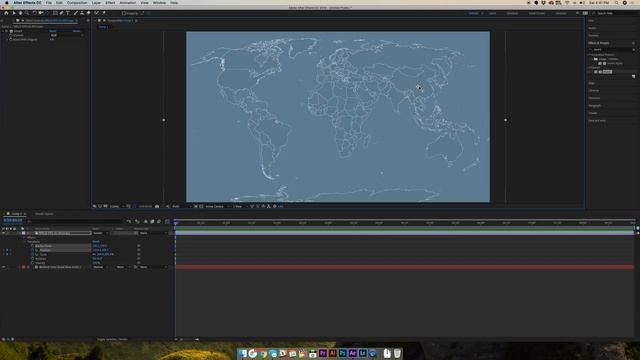
Task: Toggle the Snapping checkbox in toolbar
Action: (x=124, y=13)
